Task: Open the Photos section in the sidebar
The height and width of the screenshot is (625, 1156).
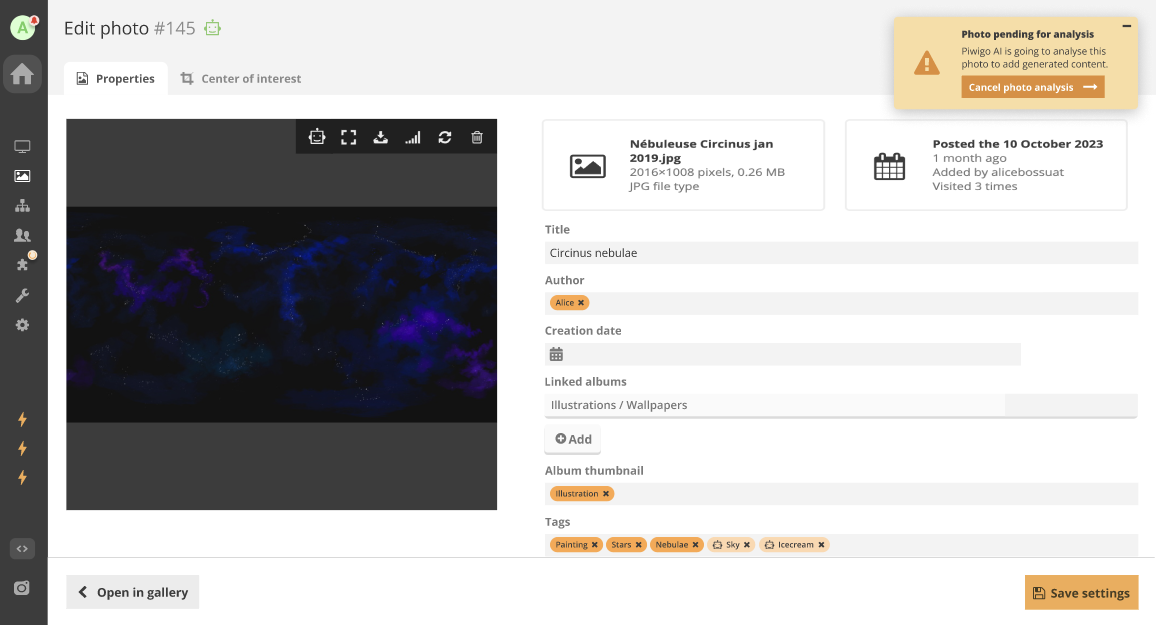Action: click(x=22, y=176)
